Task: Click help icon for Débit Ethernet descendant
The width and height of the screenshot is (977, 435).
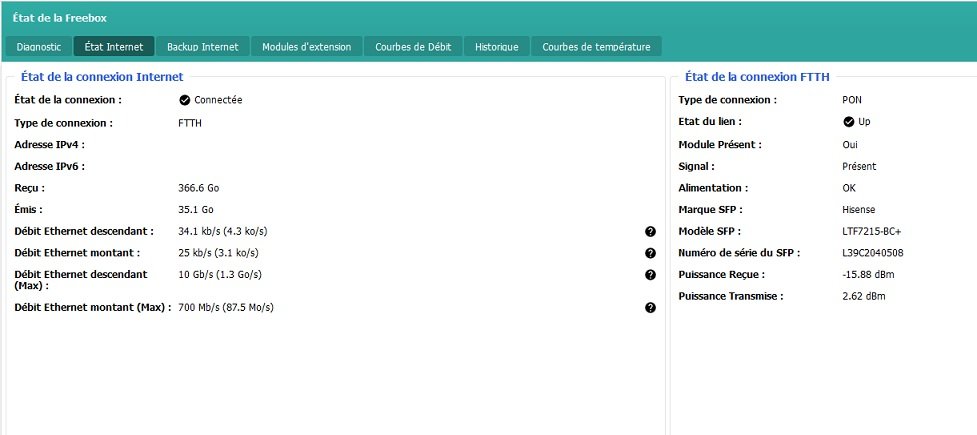Action: coord(650,231)
